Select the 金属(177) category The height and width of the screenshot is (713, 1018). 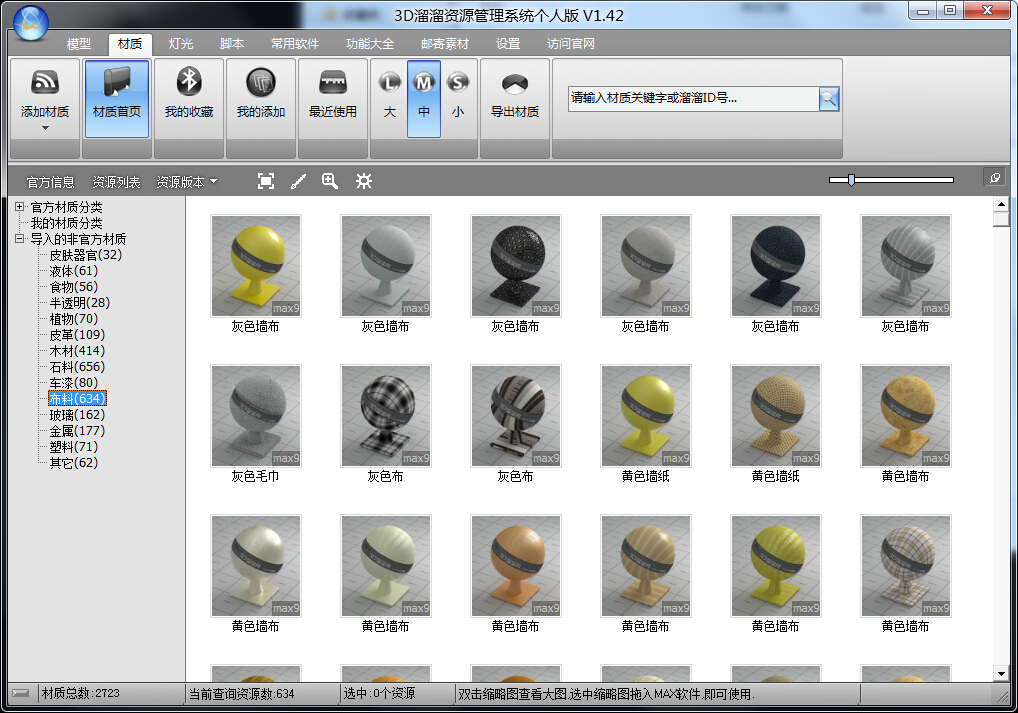tap(77, 431)
